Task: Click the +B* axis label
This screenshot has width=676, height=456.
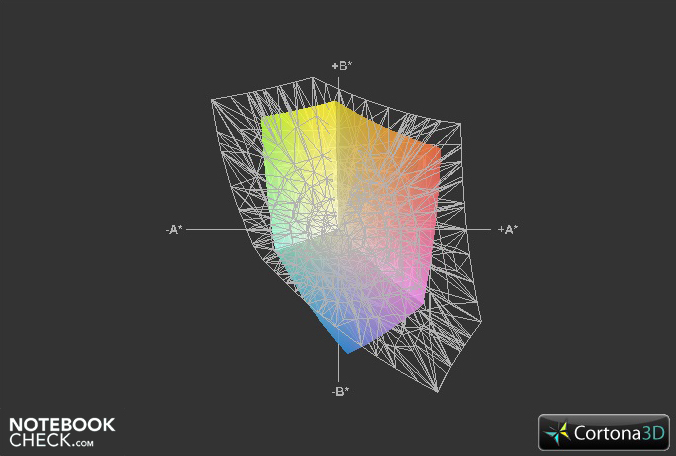Action: pyautogui.click(x=342, y=66)
